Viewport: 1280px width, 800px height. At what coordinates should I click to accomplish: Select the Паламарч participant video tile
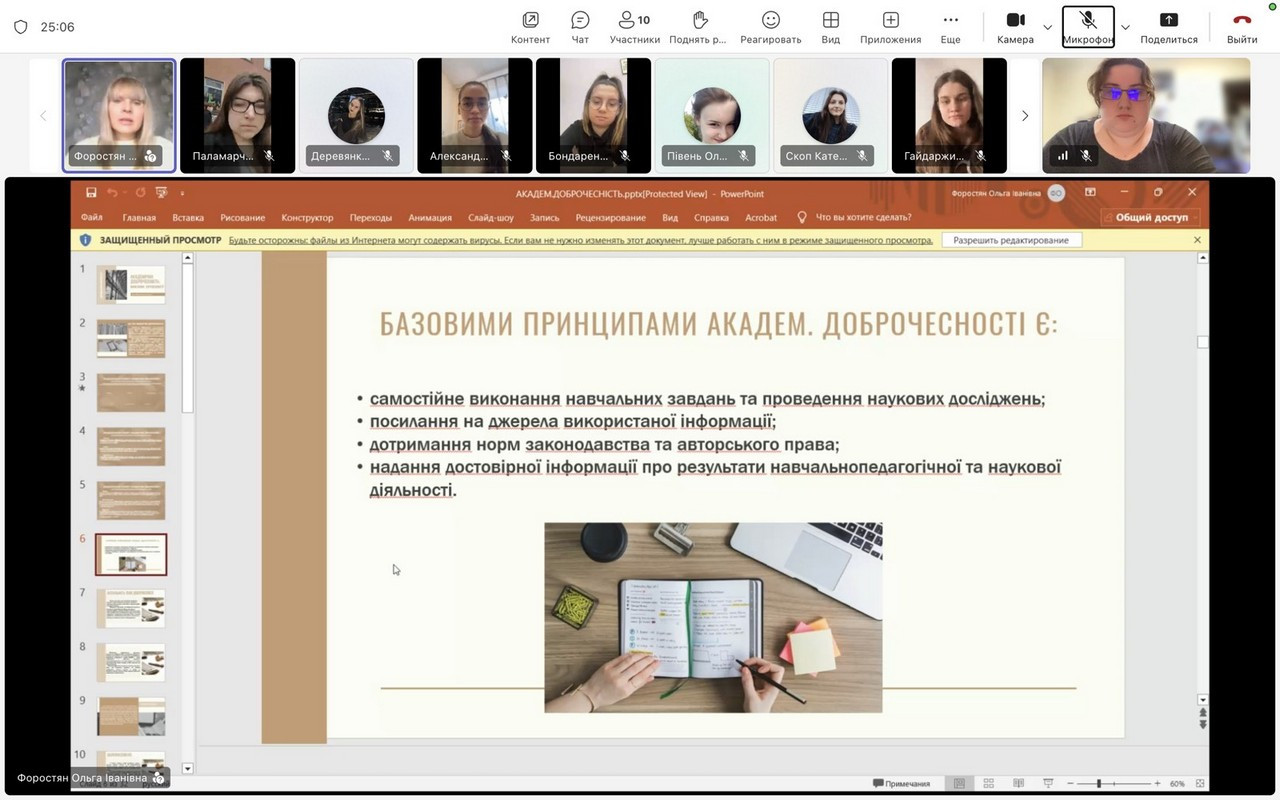238,115
